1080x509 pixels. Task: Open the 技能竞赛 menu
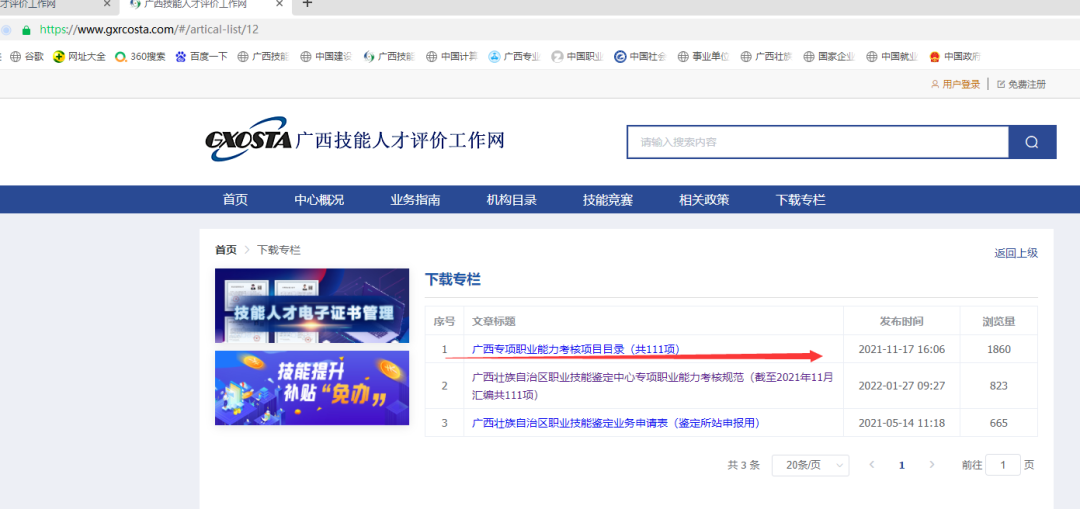[x=608, y=200]
